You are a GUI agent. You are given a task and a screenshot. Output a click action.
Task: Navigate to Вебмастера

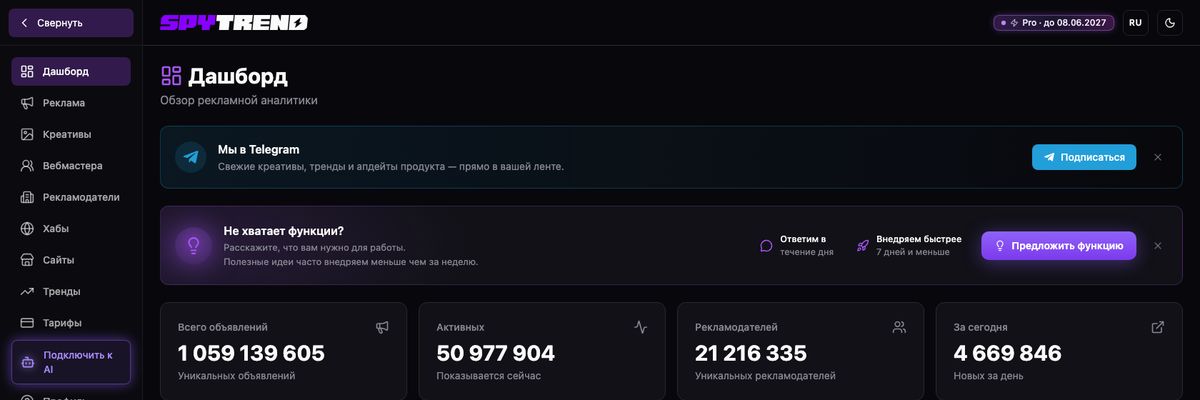71,166
